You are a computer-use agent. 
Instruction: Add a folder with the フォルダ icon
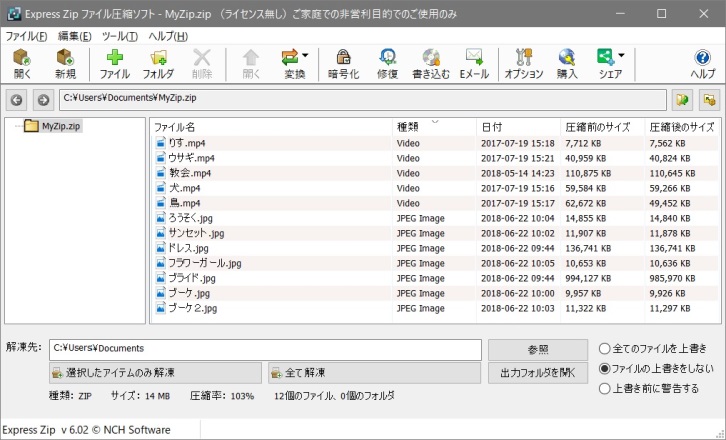(x=158, y=63)
